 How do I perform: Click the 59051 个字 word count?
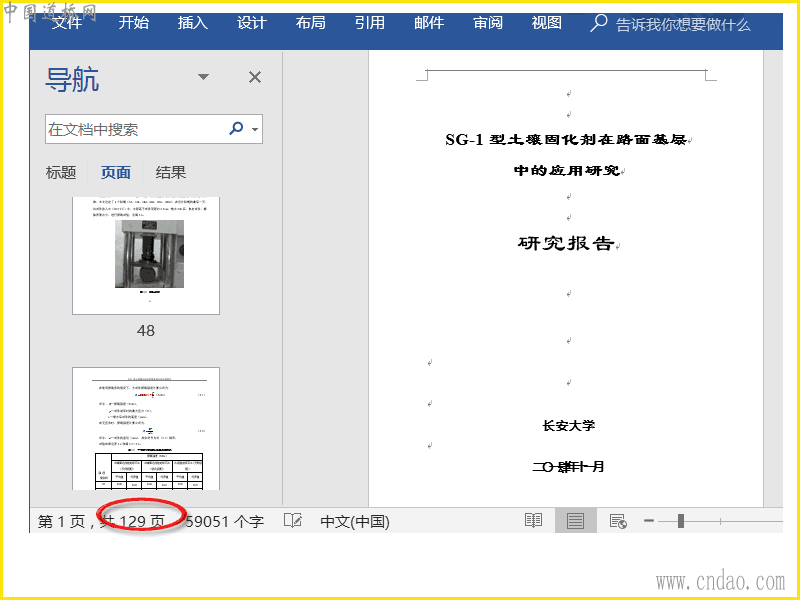point(225,521)
